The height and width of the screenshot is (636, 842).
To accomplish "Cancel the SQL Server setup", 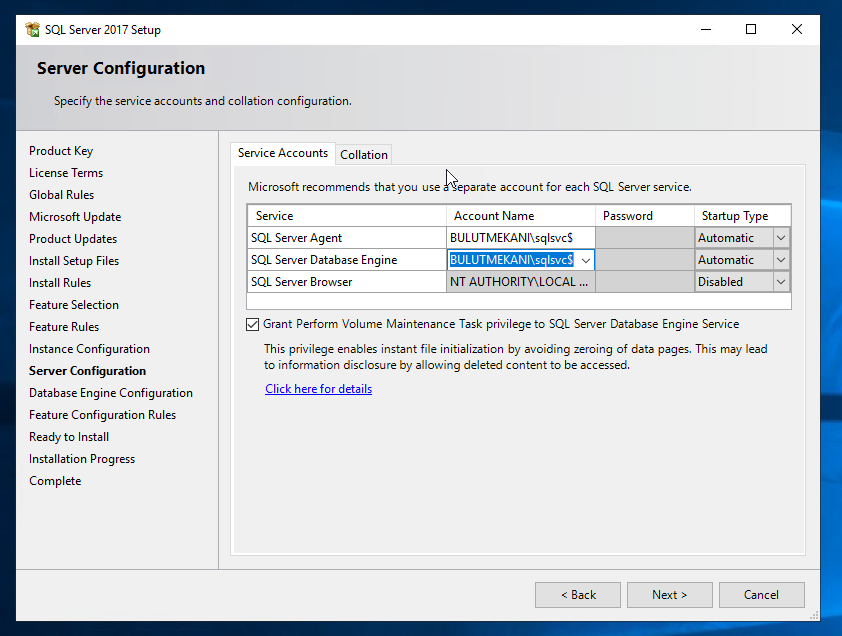I will 761,595.
